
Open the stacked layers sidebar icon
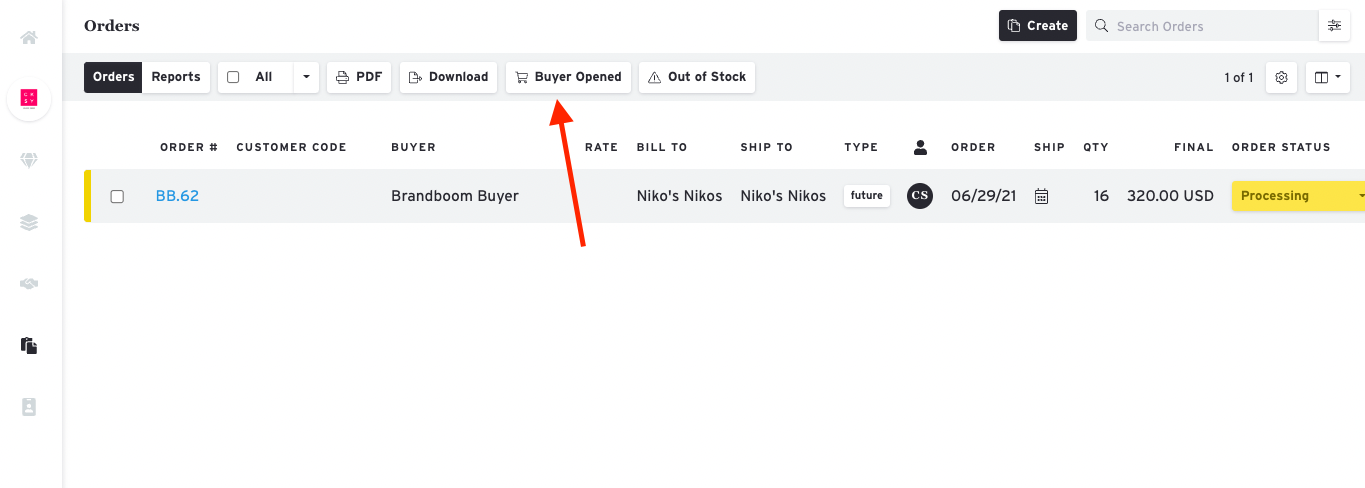pyautogui.click(x=29, y=222)
